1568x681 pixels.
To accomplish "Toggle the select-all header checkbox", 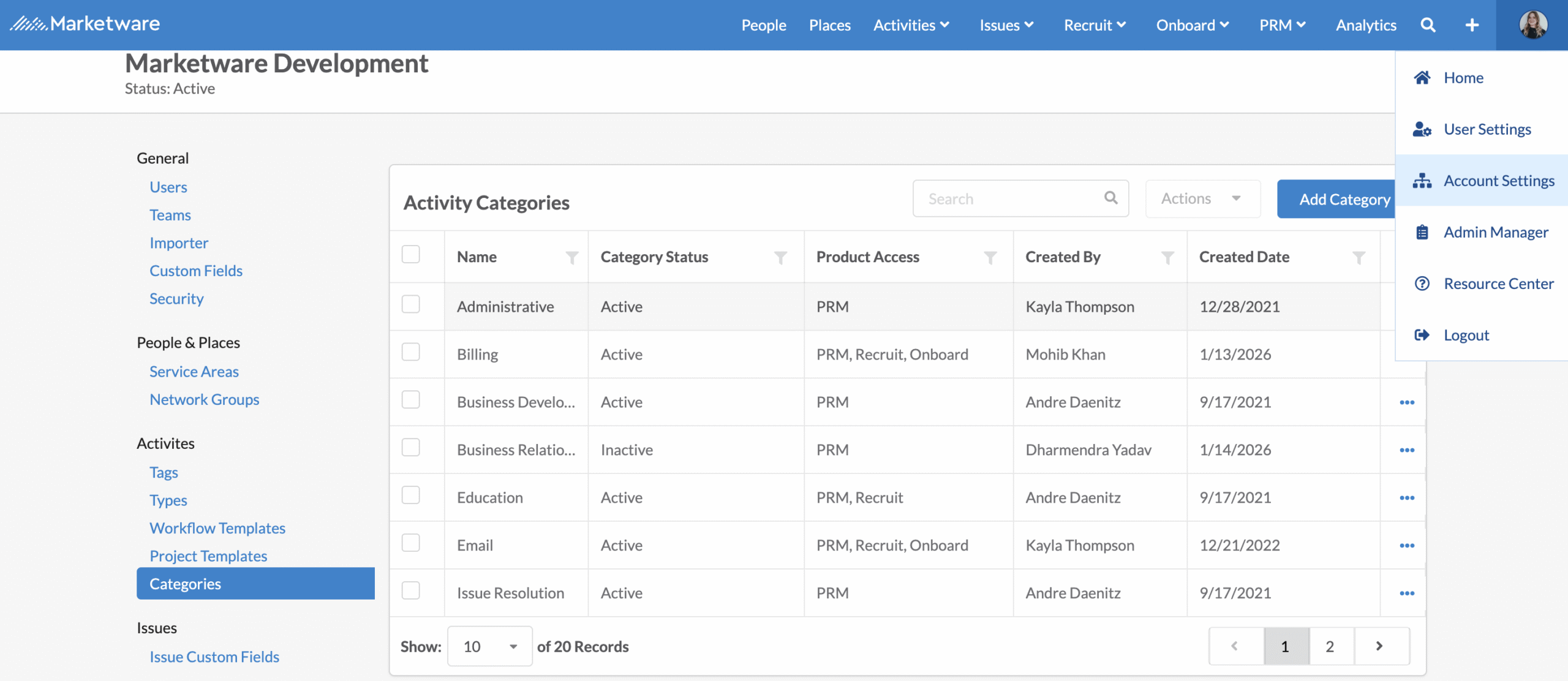I will (411, 254).
